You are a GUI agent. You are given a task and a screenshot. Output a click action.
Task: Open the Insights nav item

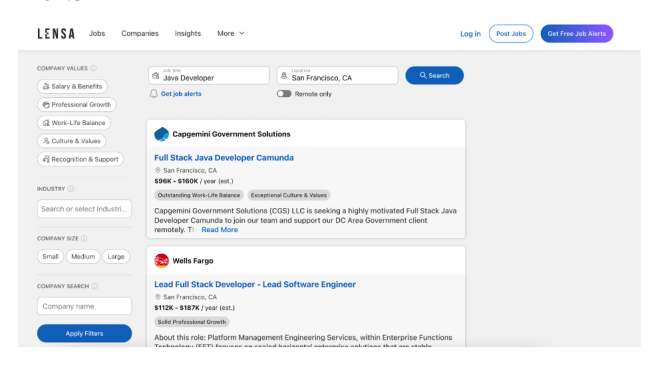(x=188, y=33)
